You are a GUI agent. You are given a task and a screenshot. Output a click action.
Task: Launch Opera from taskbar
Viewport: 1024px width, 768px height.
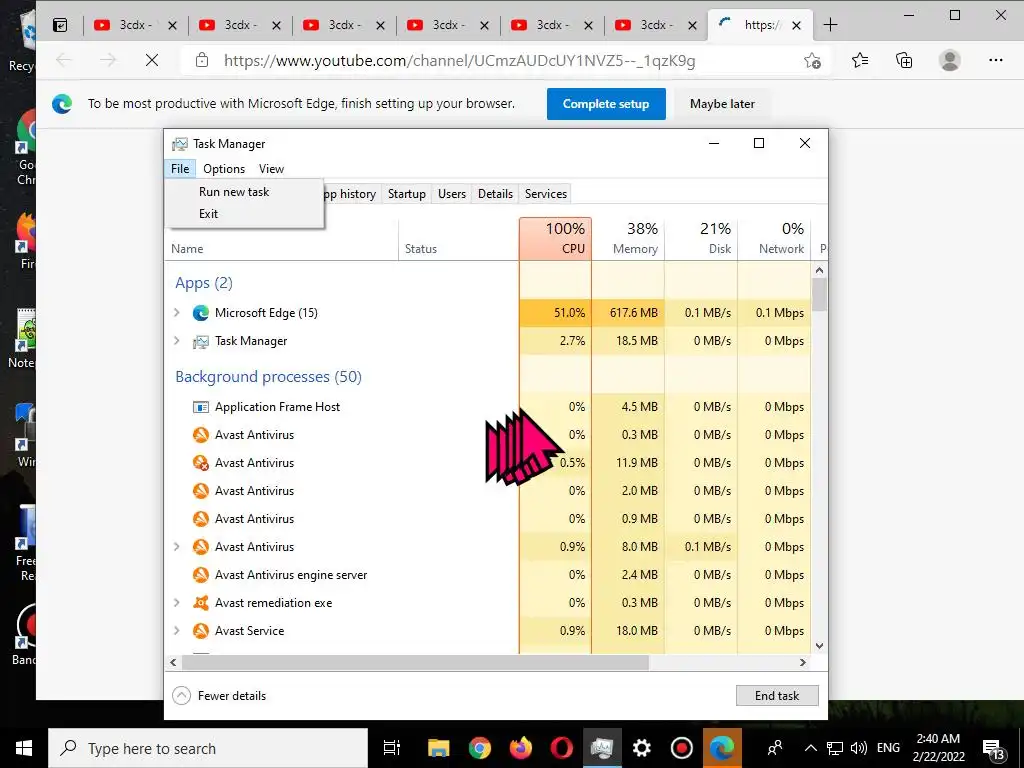click(561, 748)
